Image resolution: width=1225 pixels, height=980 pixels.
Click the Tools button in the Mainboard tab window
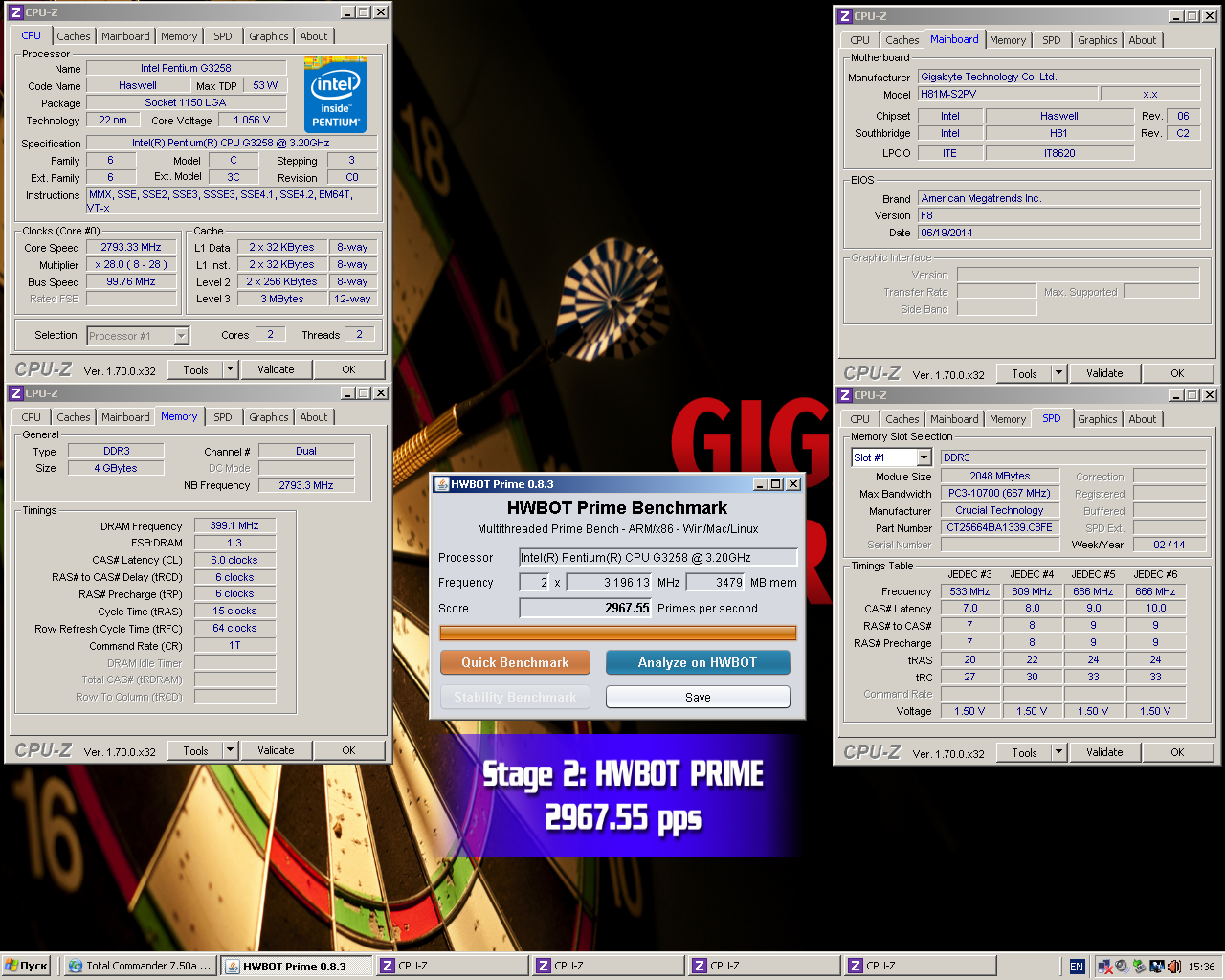(x=1024, y=373)
